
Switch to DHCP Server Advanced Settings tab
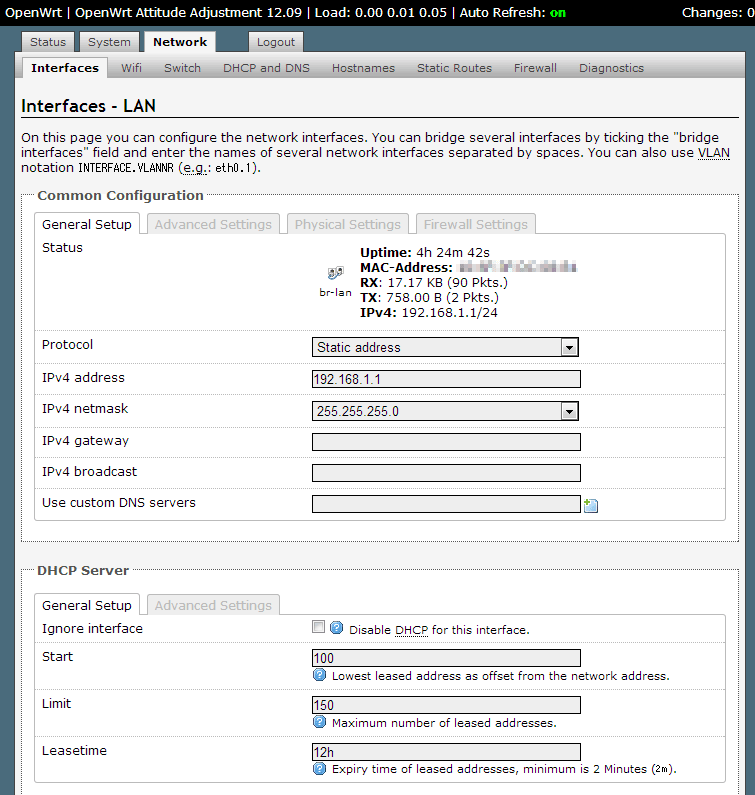click(x=213, y=605)
